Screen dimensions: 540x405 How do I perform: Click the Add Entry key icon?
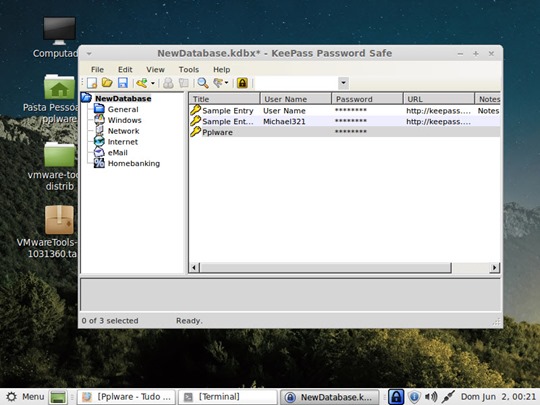pos(142,83)
